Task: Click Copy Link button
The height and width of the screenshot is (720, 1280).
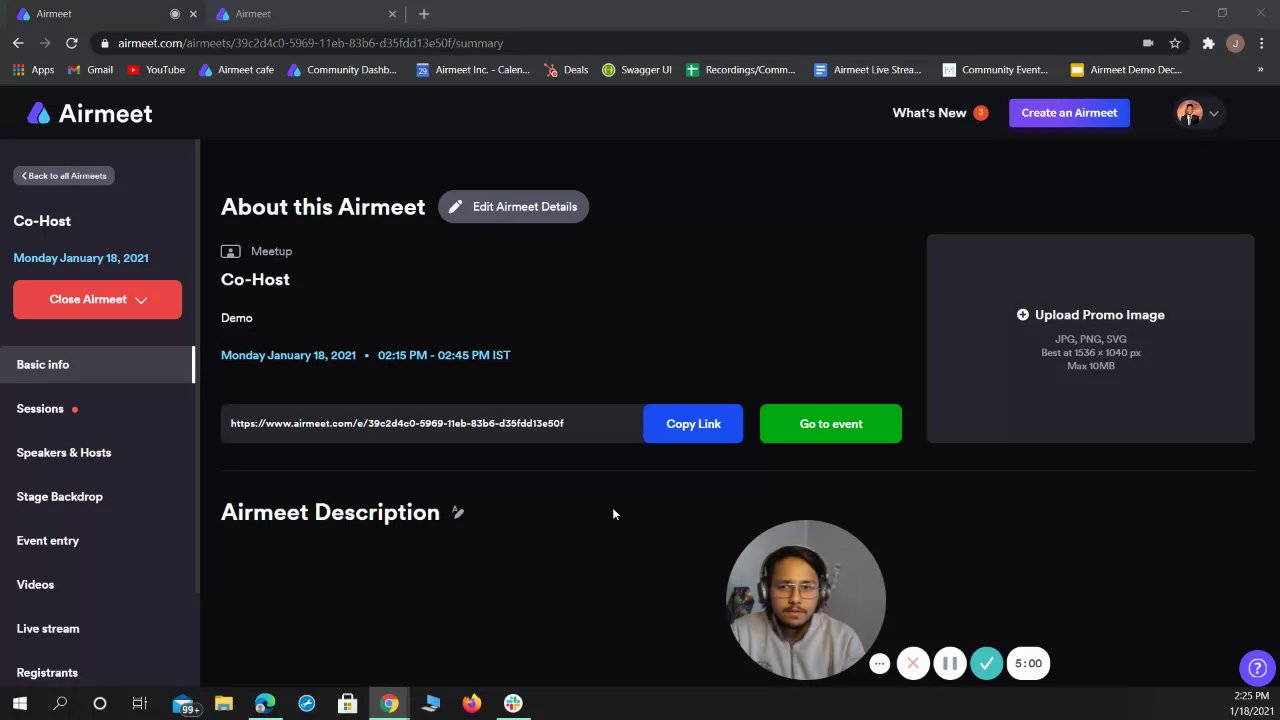Action: (693, 424)
